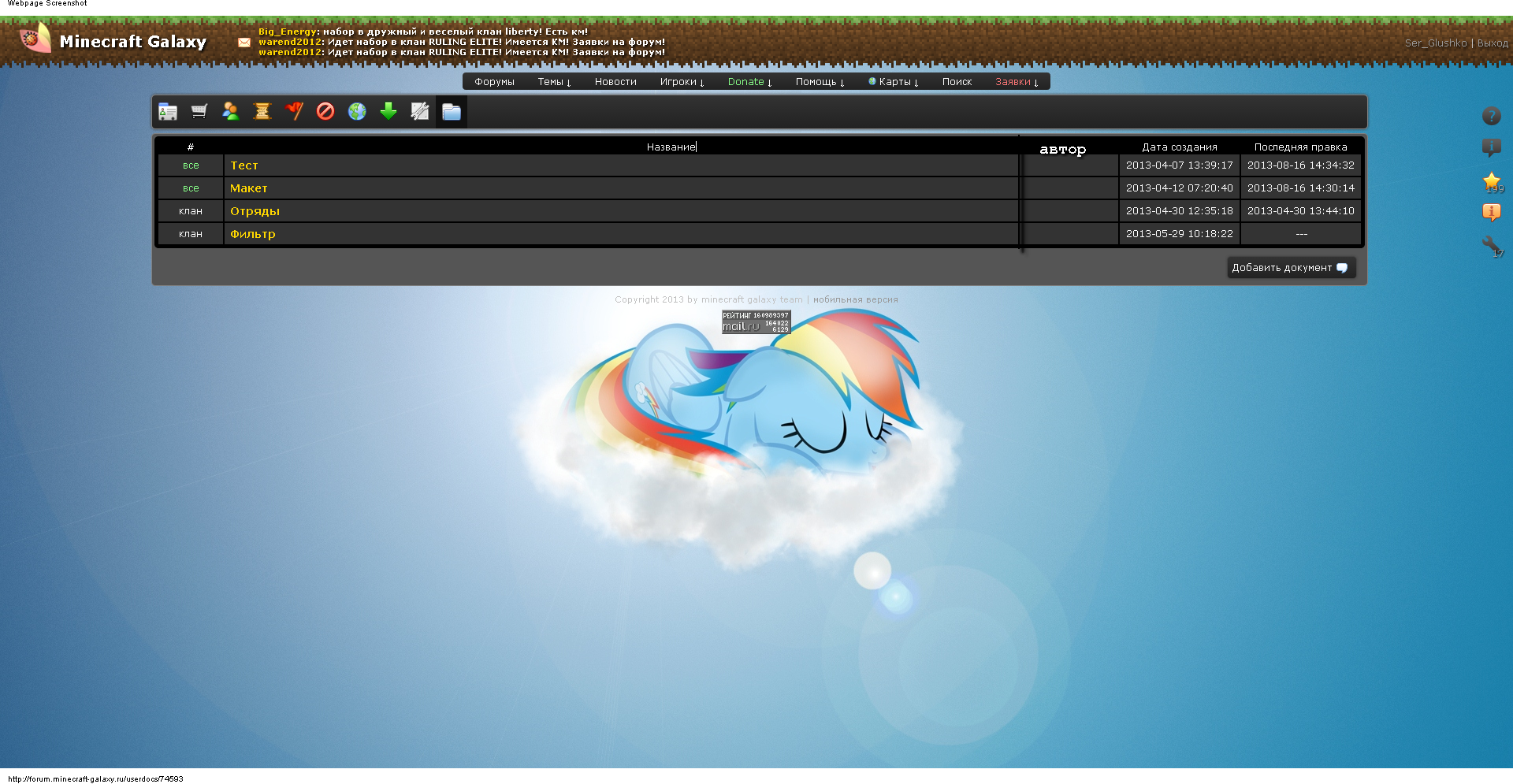Image resolution: width=1513 pixels, height=784 pixels.
Task: Open the scroll parchment icon
Action: click(x=262, y=112)
